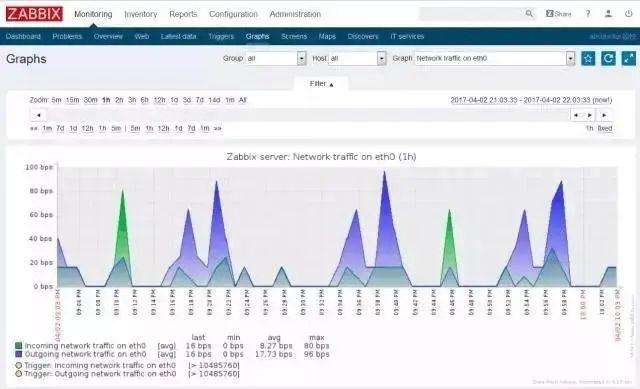Add graph to favourites star icon
The width and height of the screenshot is (640, 389).
tap(588, 58)
